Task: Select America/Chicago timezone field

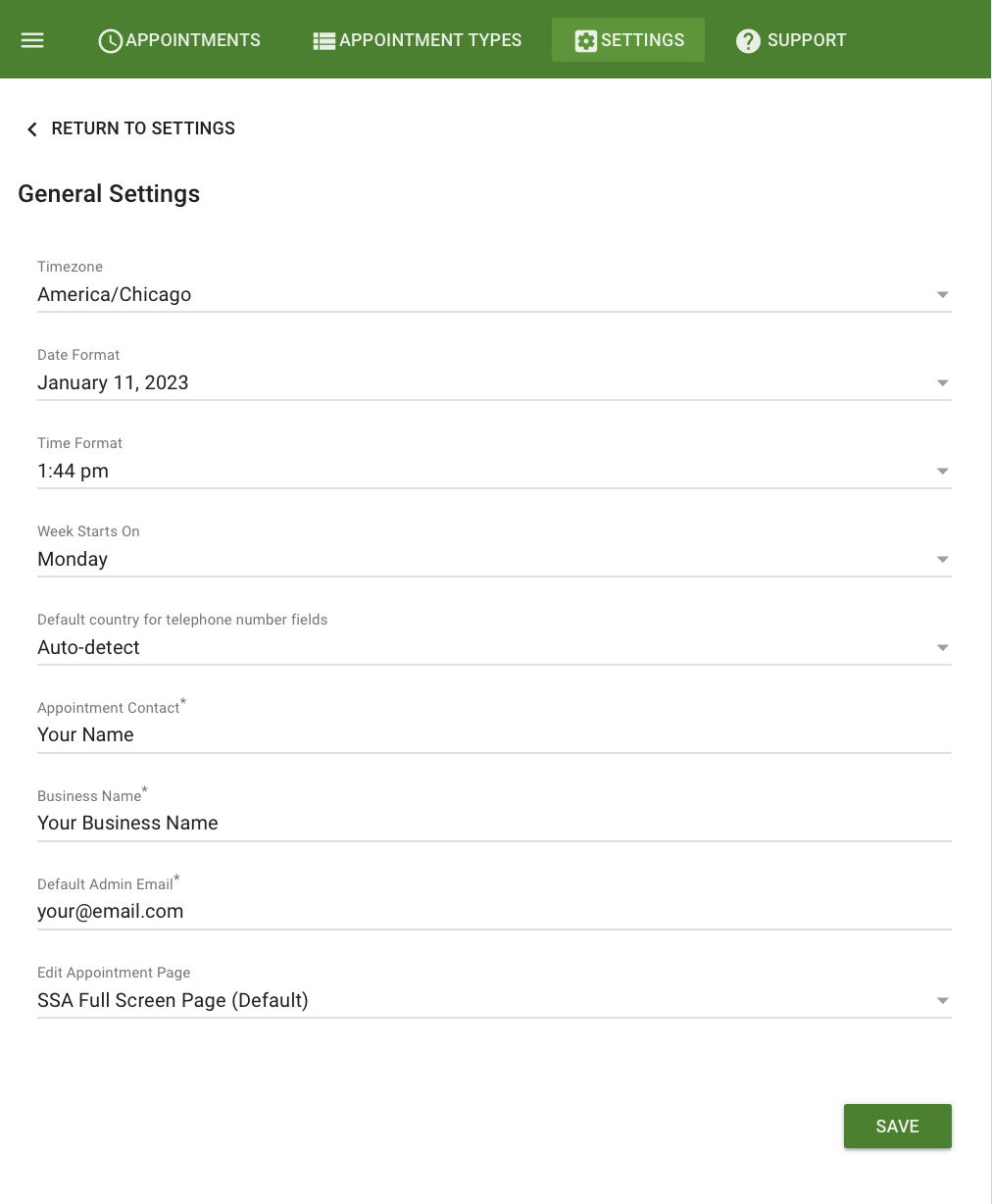Action: pyautogui.click(x=115, y=294)
